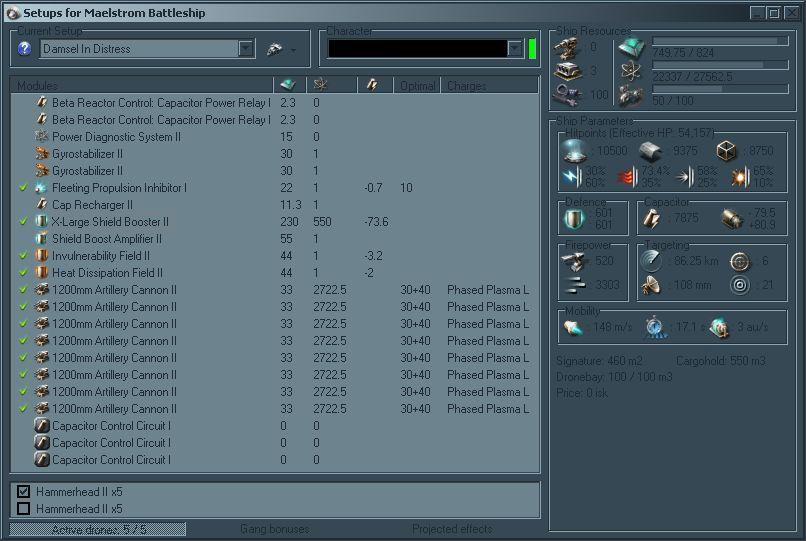The width and height of the screenshot is (806, 541).
Task: Click the scan resolution dish icon
Action: (x=651, y=285)
